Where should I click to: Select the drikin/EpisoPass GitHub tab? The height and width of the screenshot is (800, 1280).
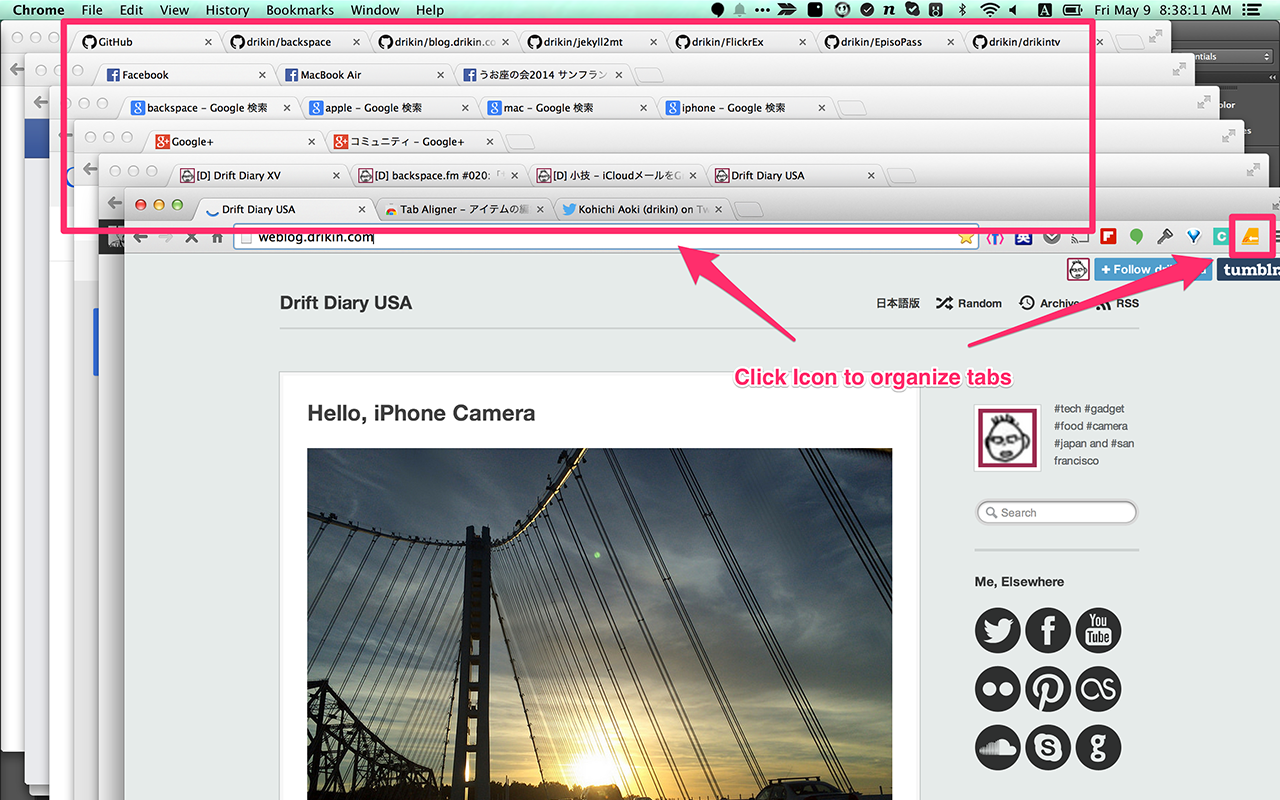tap(891, 42)
